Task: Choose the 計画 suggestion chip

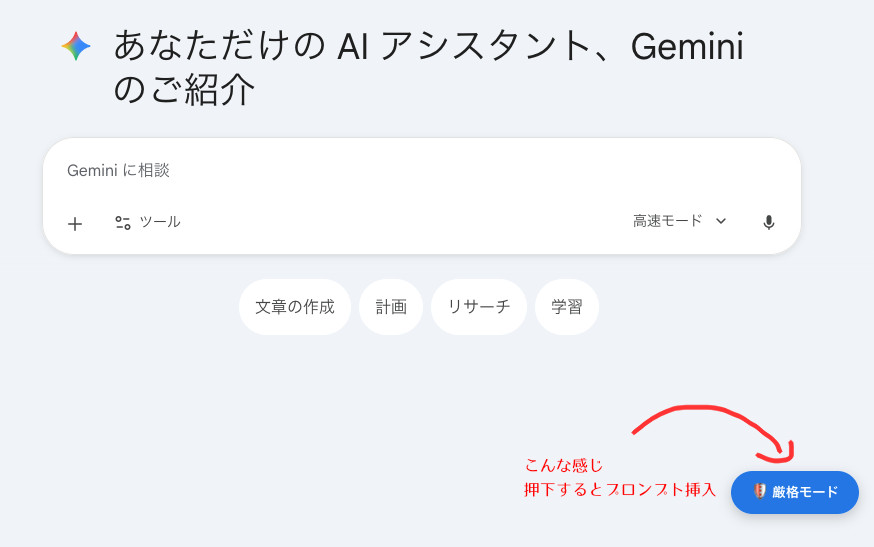Action: tap(391, 307)
